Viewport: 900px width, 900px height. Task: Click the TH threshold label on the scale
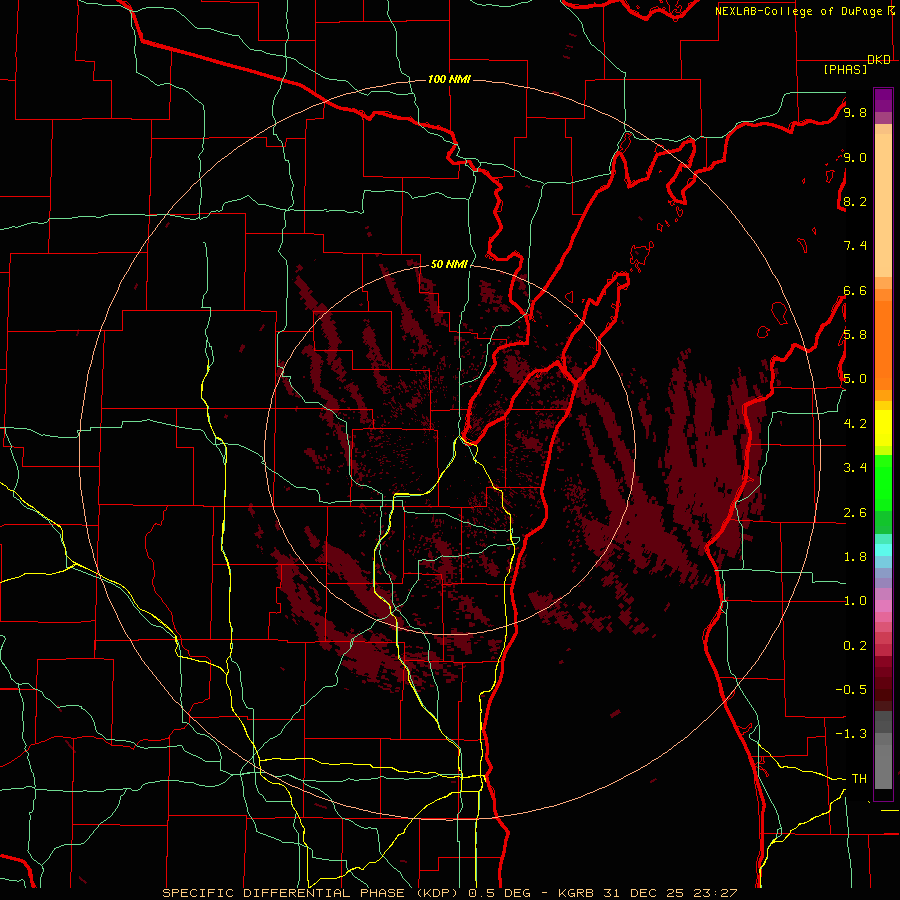[859, 779]
